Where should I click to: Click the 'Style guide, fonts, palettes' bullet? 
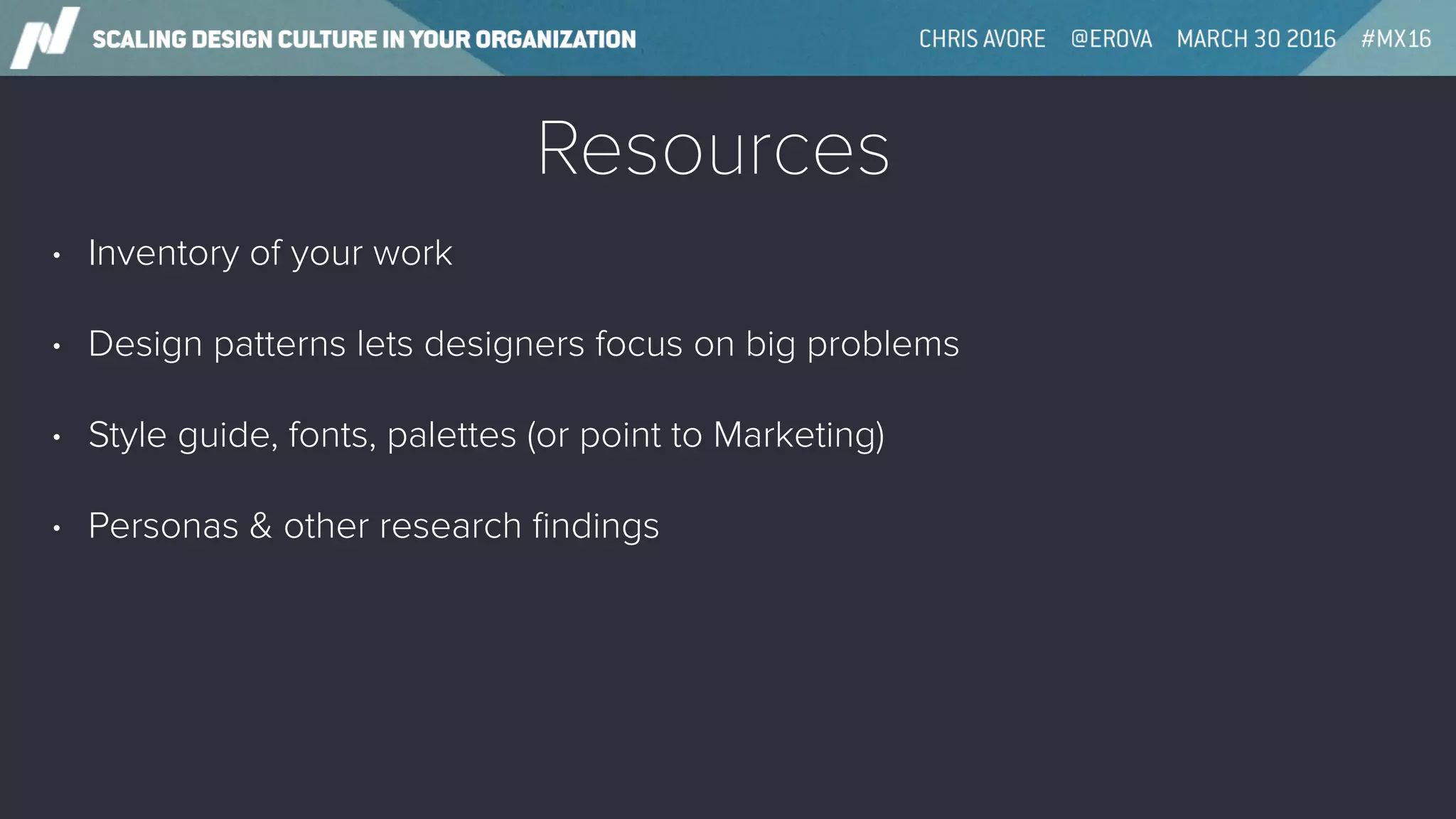pyautogui.click(x=486, y=435)
